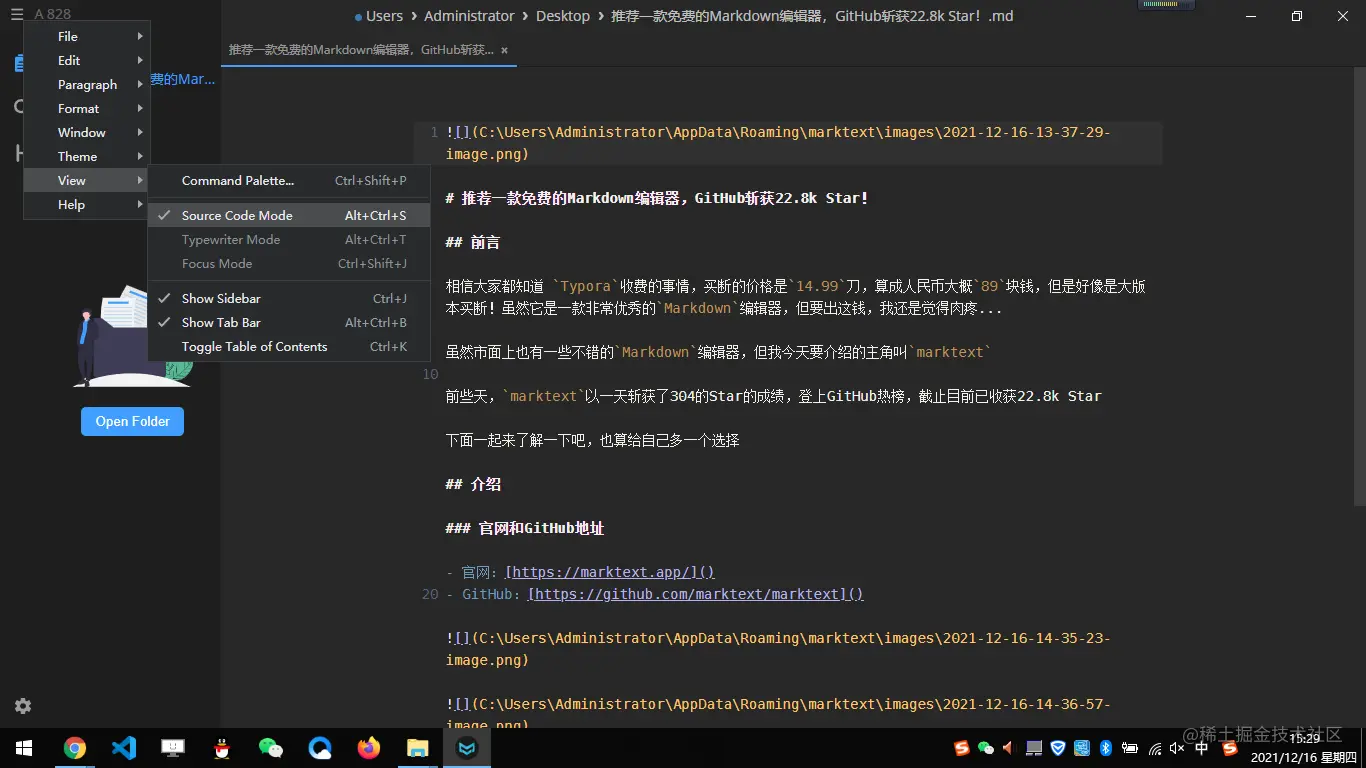Click the highlighted View menu item
The width and height of the screenshot is (1366, 768).
87,180
